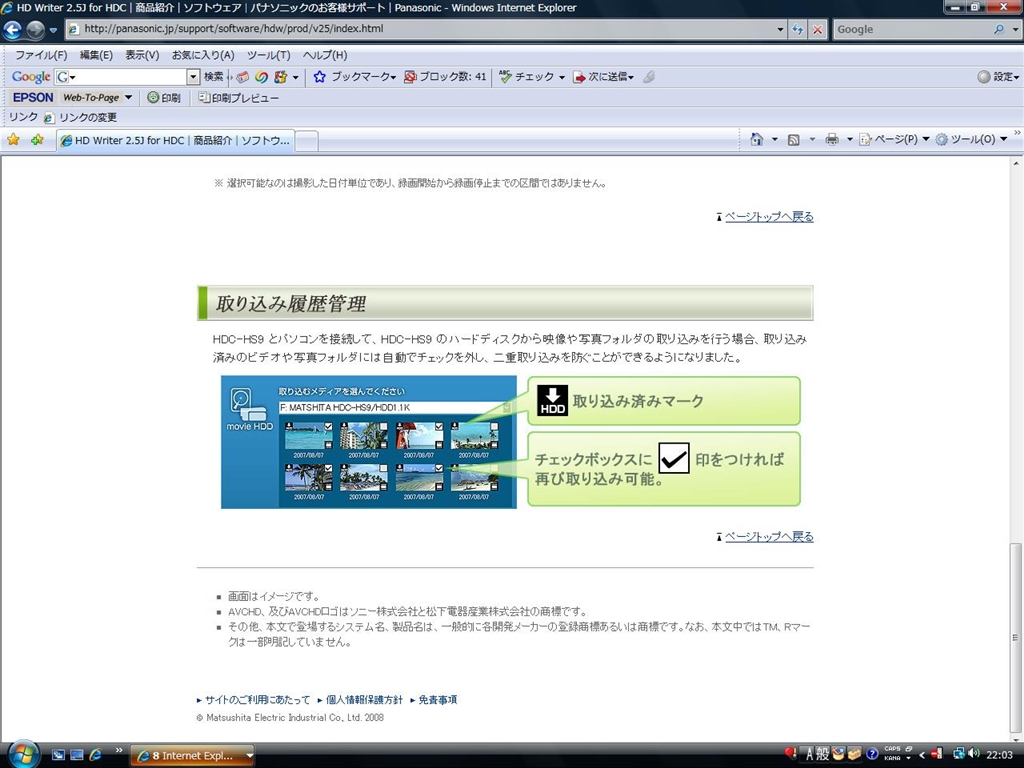Expand the address bar history dropdown
This screenshot has width=1024, height=768.
(x=780, y=29)
